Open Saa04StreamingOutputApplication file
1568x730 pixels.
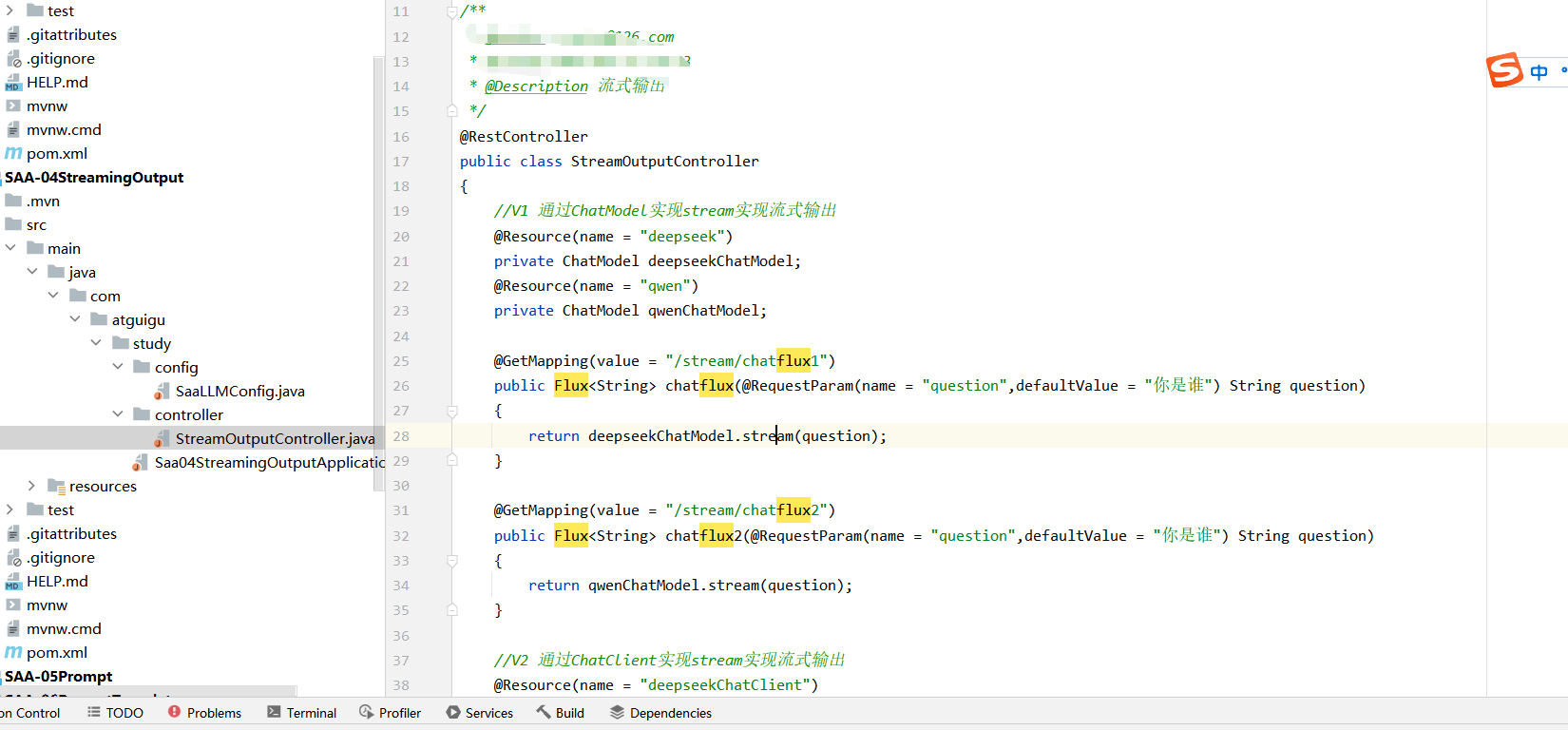(x=269, y=462)
